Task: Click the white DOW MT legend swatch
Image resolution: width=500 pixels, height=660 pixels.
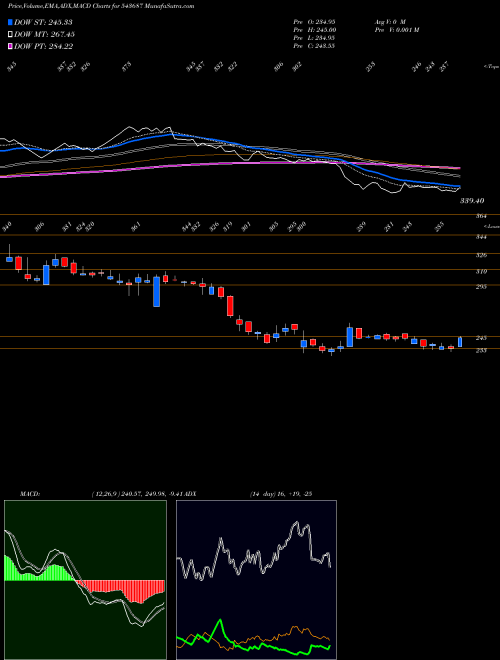Action: [x=11, y=35]
